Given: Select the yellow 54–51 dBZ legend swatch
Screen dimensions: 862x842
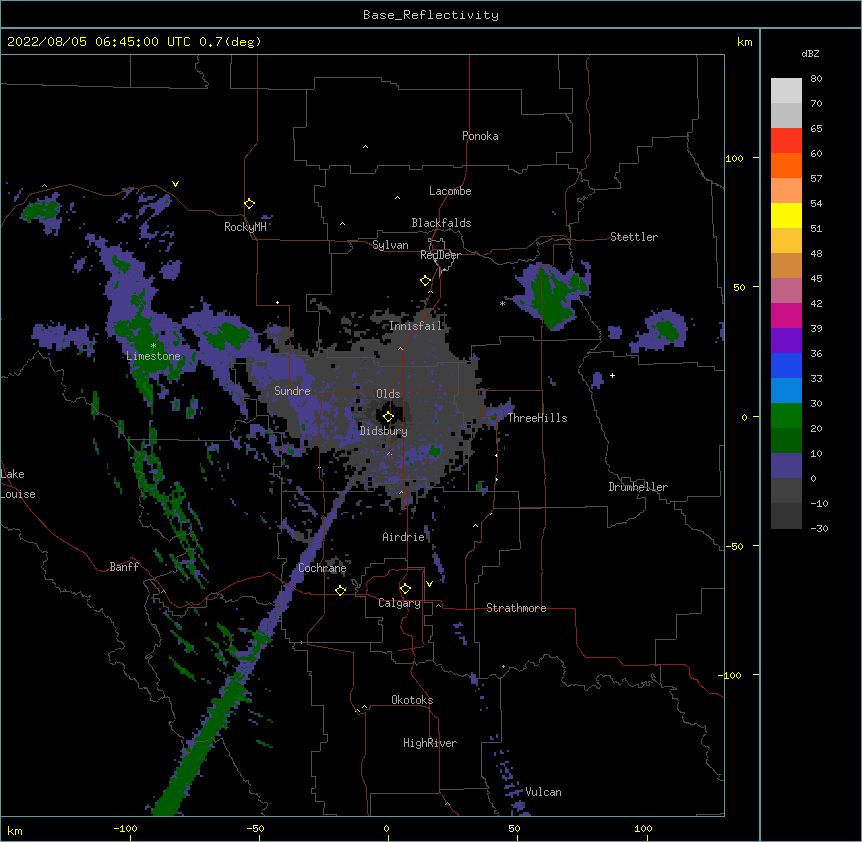Looking at the screenshot, I should coord(786,215).
